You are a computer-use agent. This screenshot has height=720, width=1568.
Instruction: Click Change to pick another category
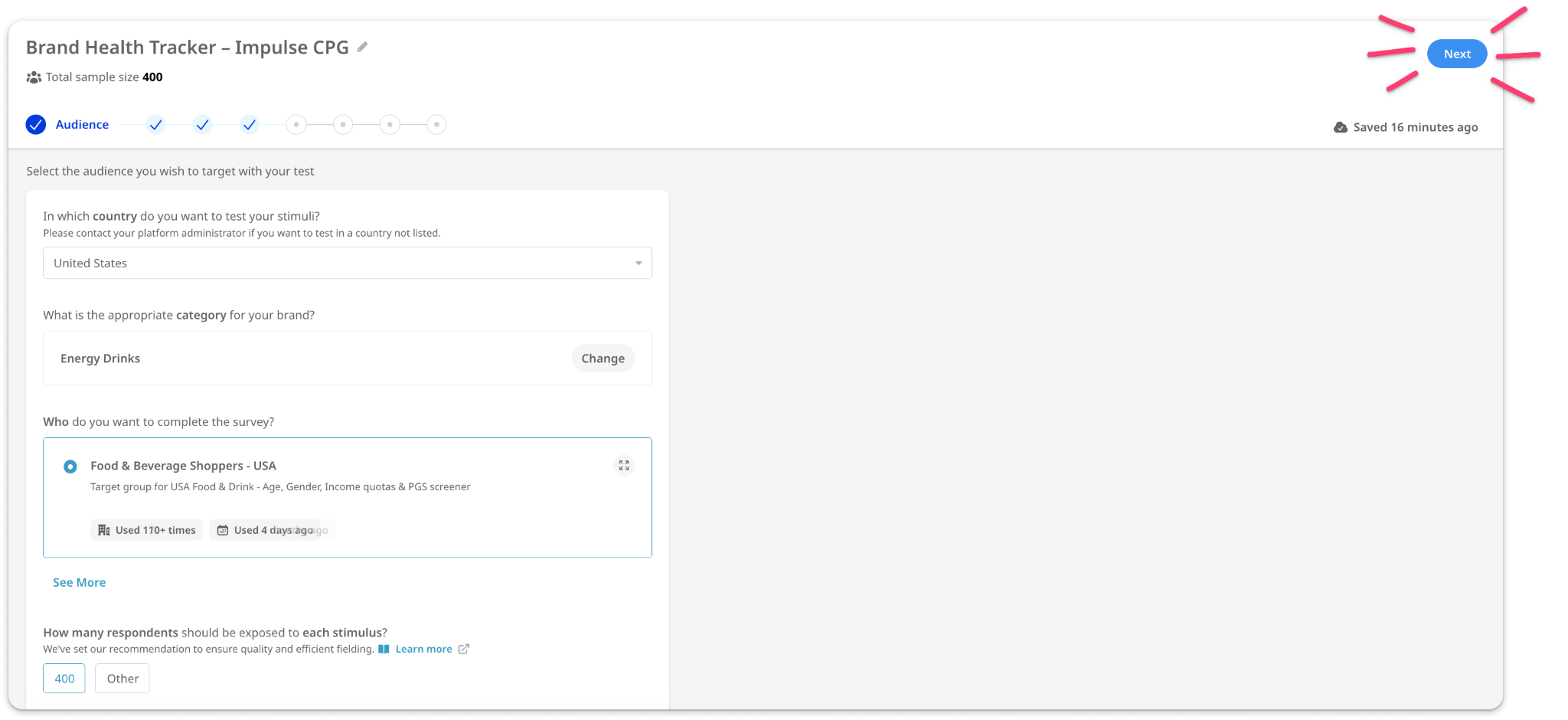(603, 358)
